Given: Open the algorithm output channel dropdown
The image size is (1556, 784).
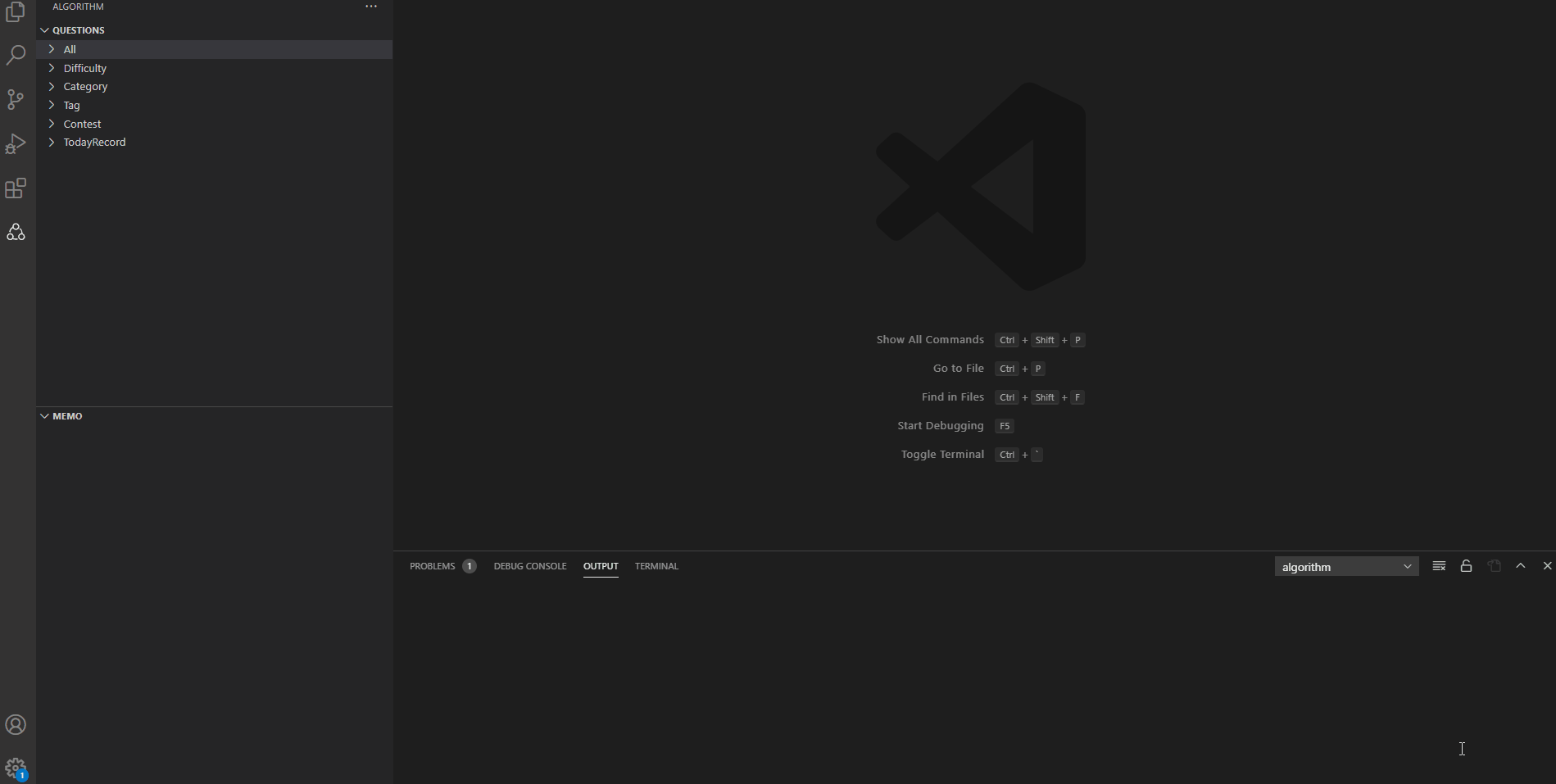Looking at the screenshot, I should click(1346, 567).
